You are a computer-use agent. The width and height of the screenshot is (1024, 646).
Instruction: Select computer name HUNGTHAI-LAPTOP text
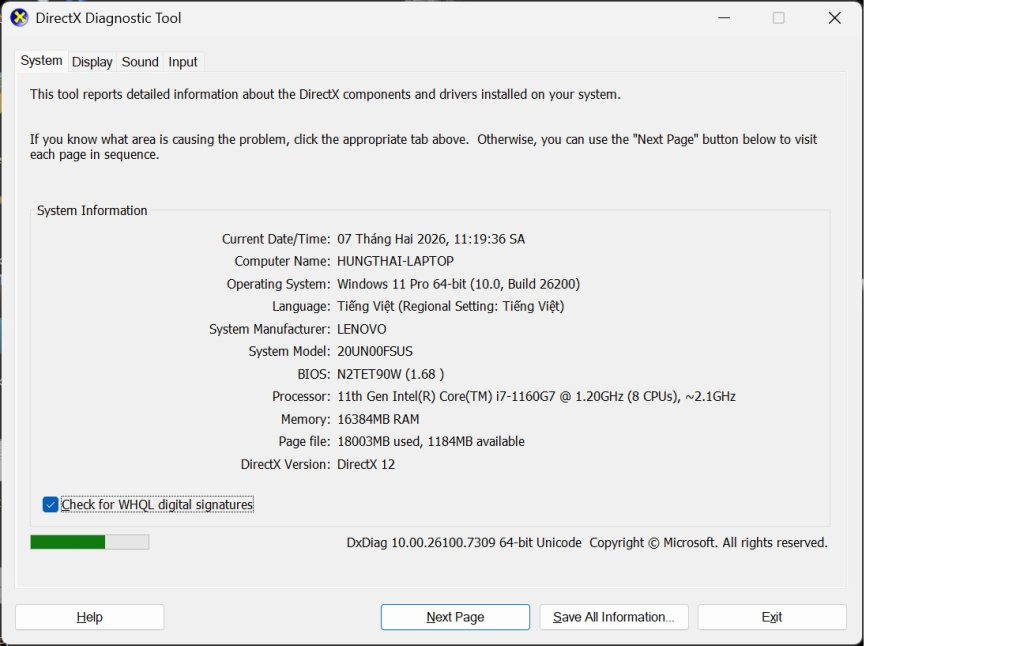point(395,261)
